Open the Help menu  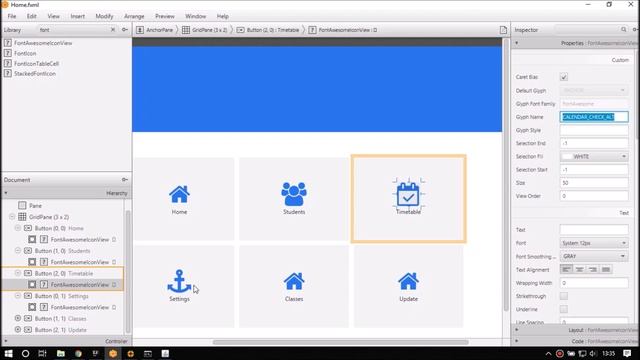pyautogui.click(x=222, y=16)
